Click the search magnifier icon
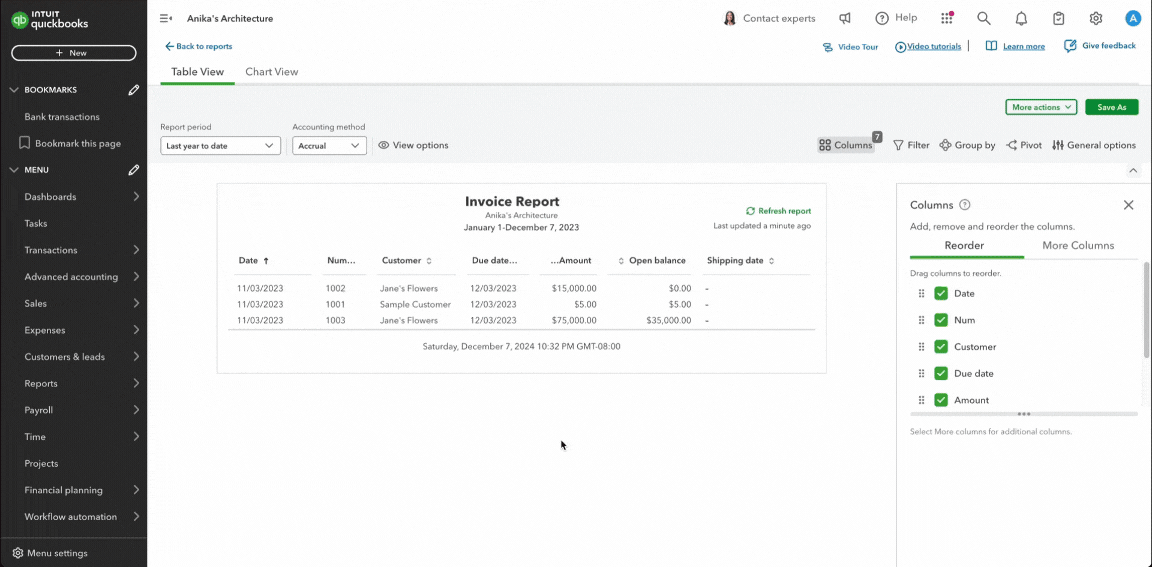1152x567 pixels. [983, 18]
